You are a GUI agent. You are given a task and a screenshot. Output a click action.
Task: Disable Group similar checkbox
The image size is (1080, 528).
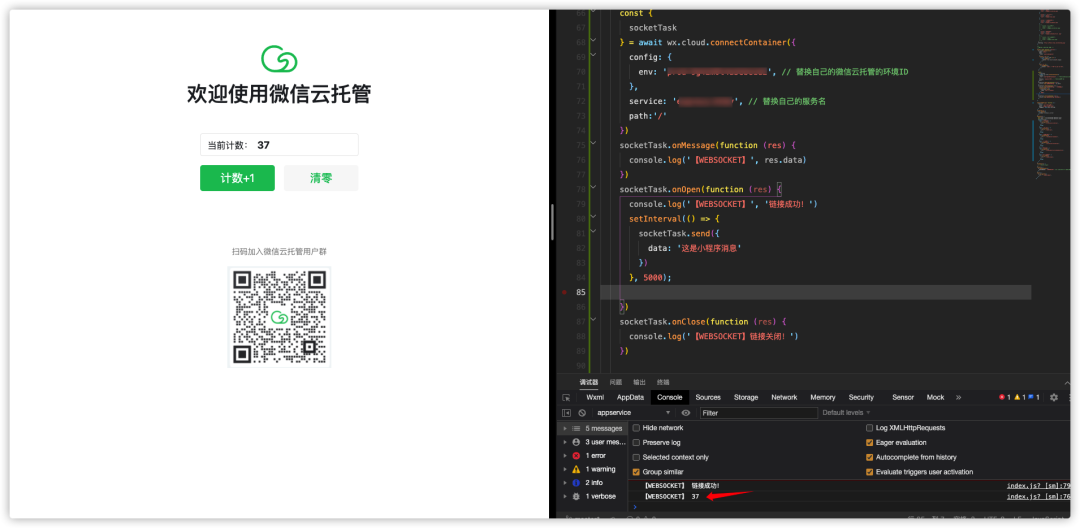click(636, 472)
